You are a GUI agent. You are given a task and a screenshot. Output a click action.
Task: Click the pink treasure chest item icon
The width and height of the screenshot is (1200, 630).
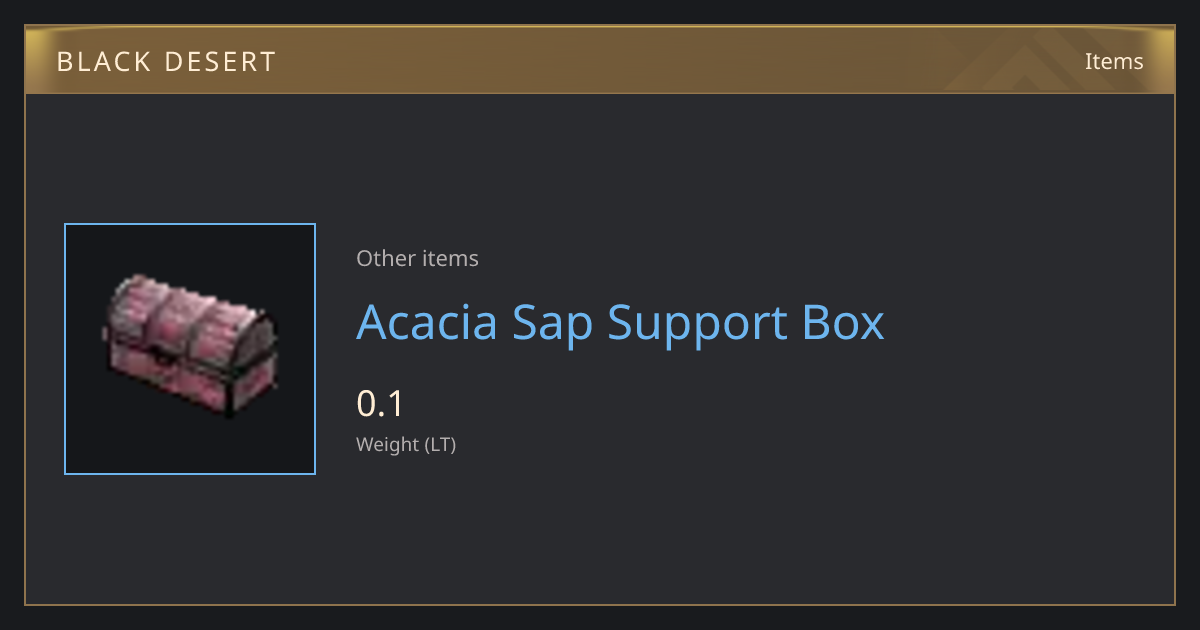click(x=190, y=346)
